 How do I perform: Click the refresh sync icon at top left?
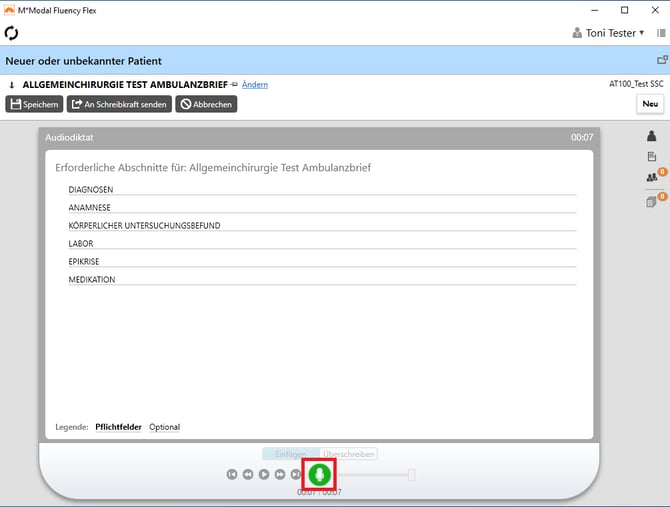[x=12, y=33]
